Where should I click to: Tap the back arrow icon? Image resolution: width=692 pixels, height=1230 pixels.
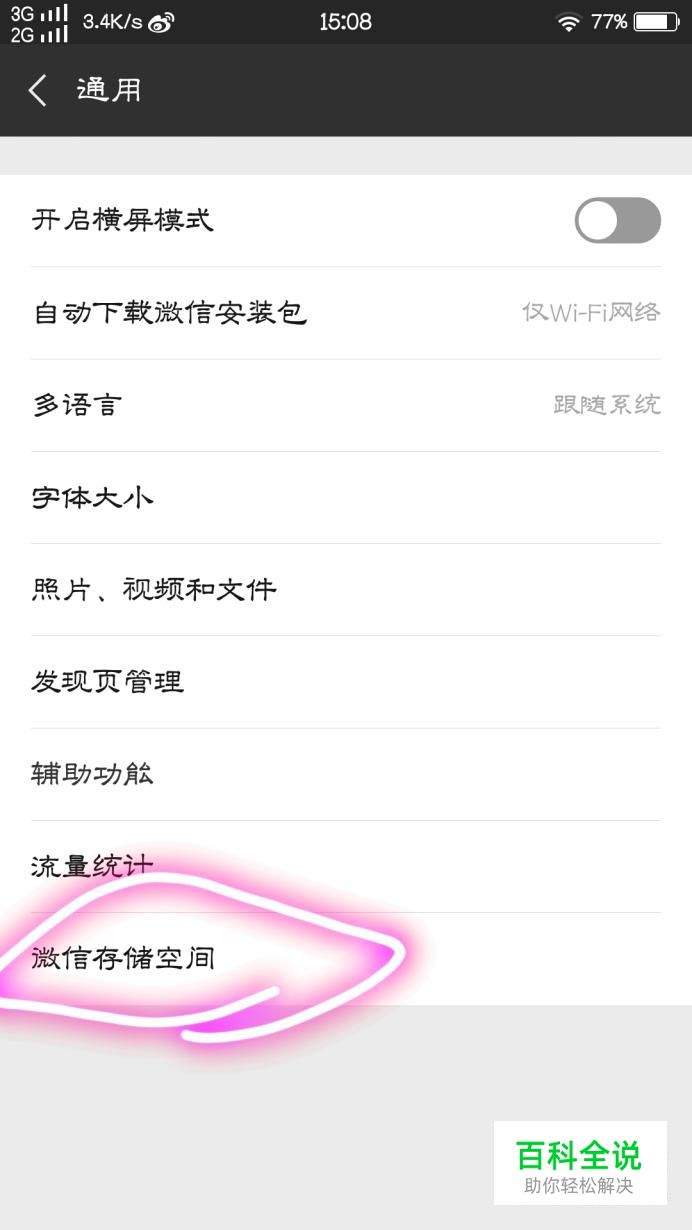[x=37, y=91]
